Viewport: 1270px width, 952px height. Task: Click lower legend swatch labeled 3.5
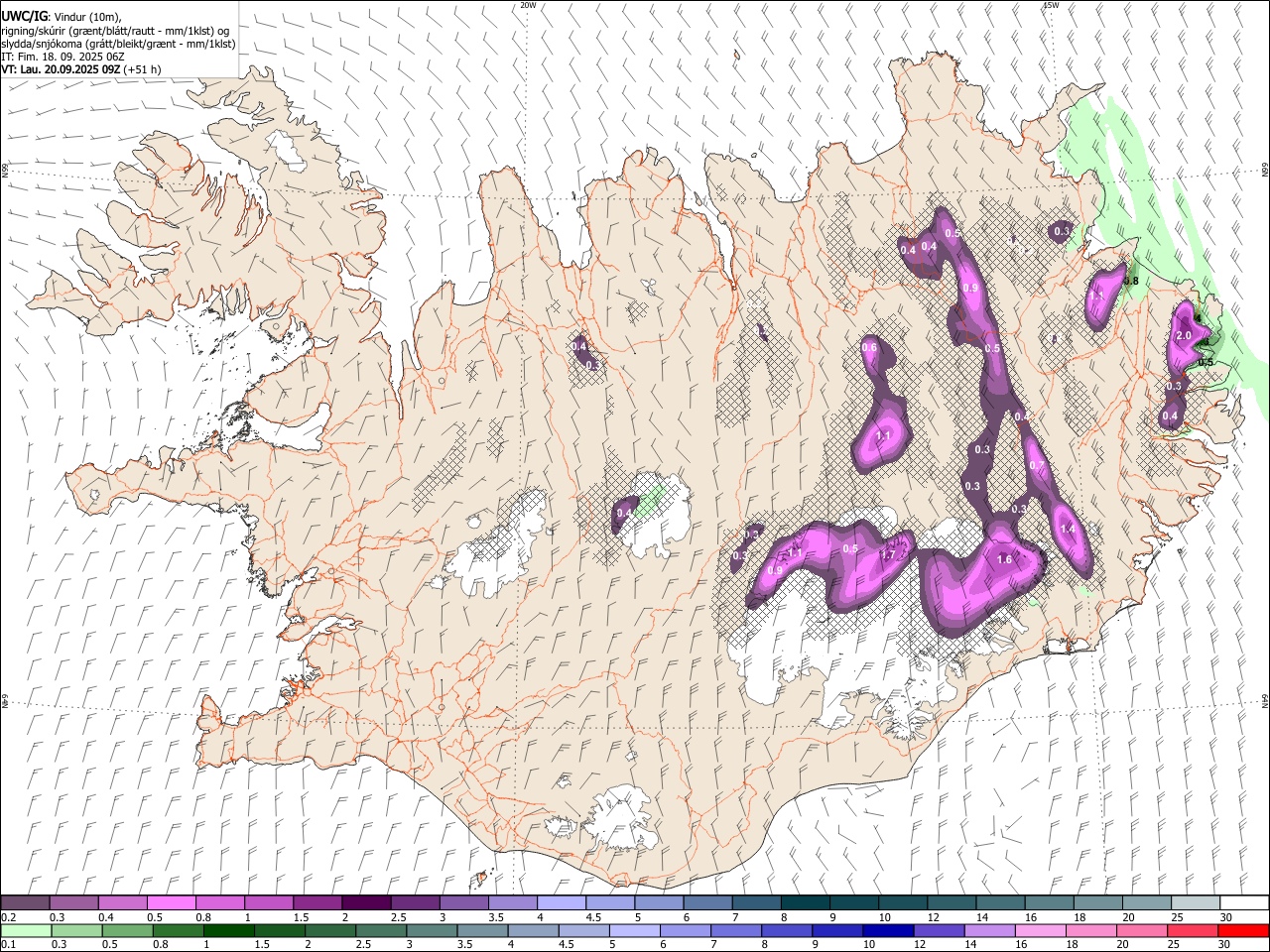coord(481,930)
